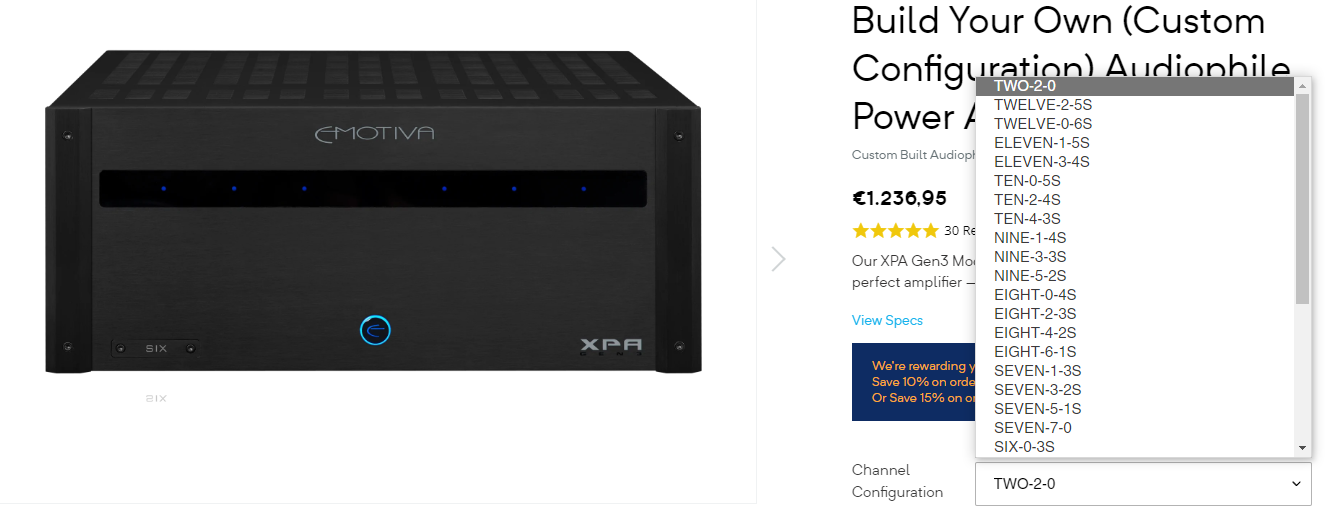
Task: Open the View Specs link
Action: (x=887, y=320)
